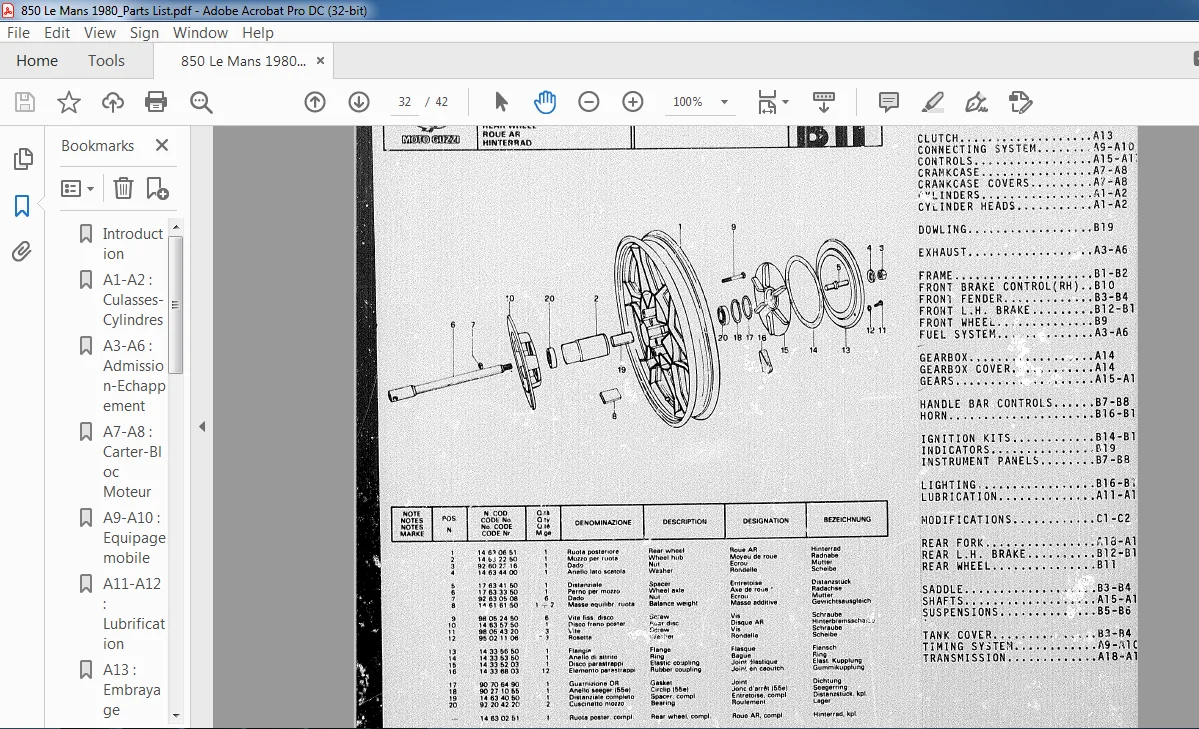Open the Attachments paperclip panel

(x=21, y=252)
